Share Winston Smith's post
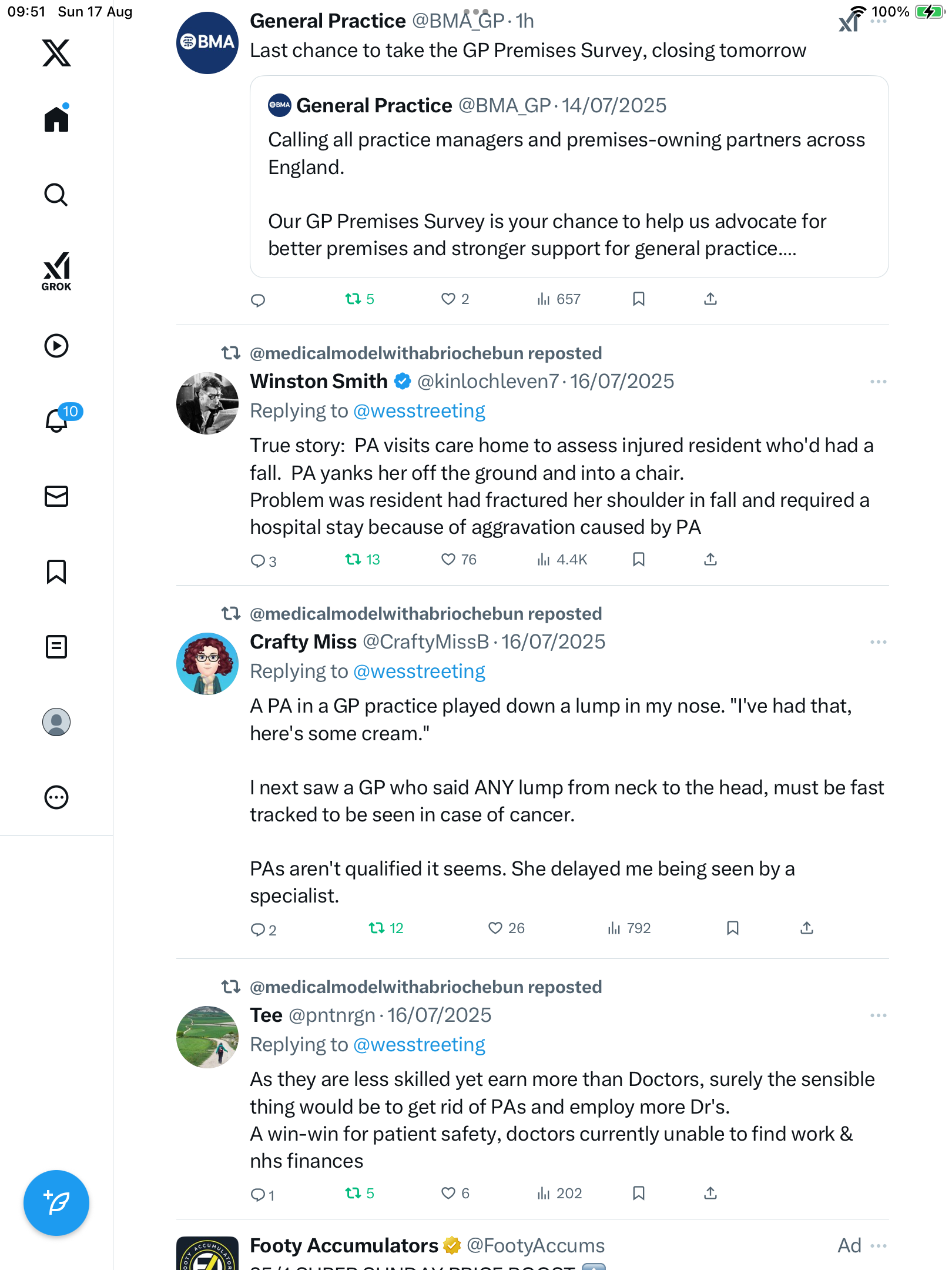The image size is (952, 1270). 710,559
